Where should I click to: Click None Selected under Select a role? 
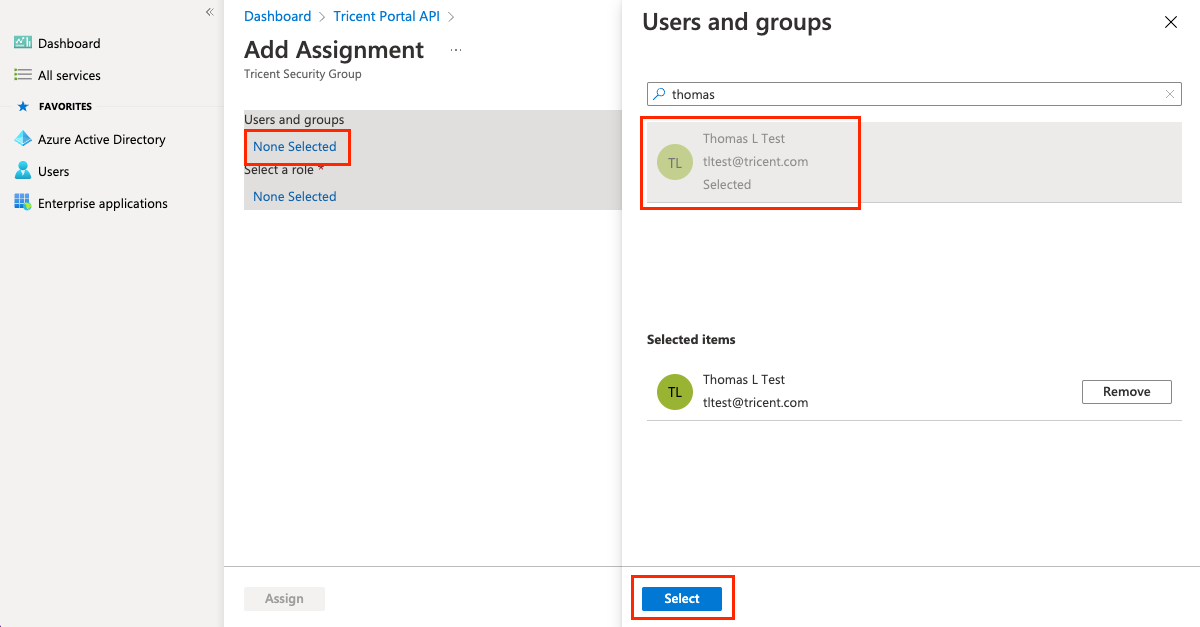295,196
